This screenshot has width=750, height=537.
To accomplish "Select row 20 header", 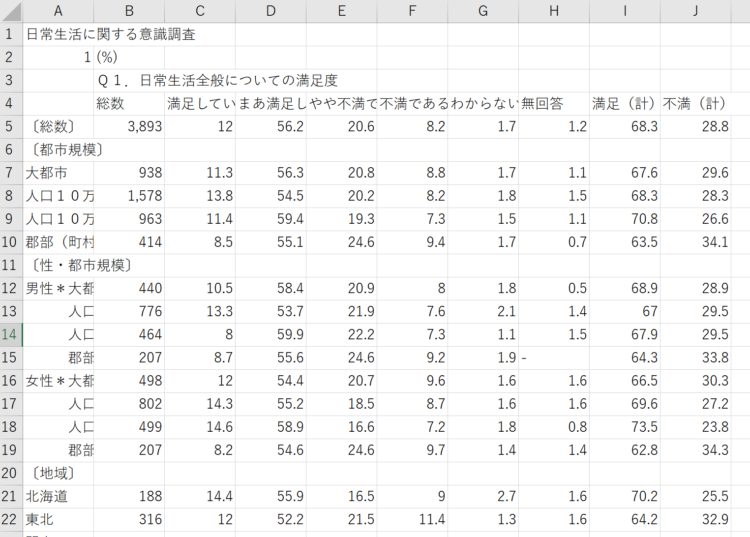I will coord(11,473).
